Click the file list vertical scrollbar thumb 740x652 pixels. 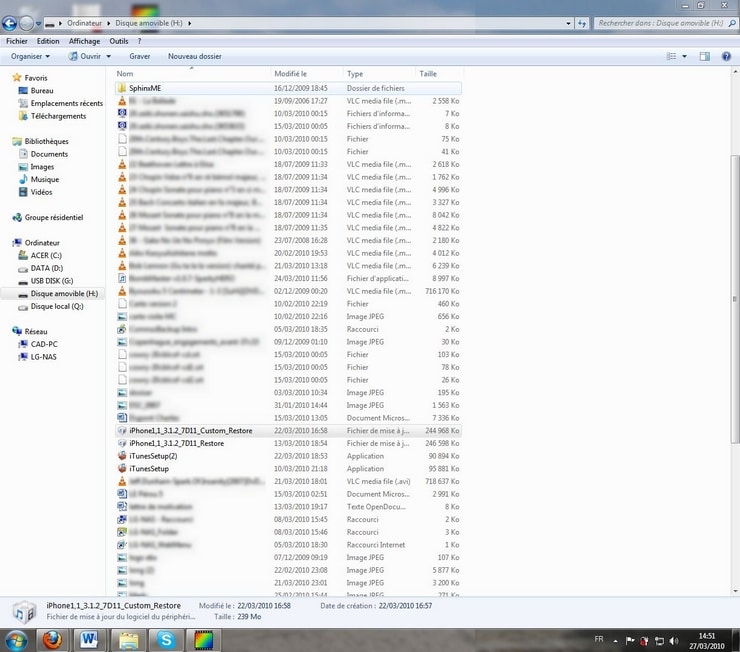tap(735, 299)
